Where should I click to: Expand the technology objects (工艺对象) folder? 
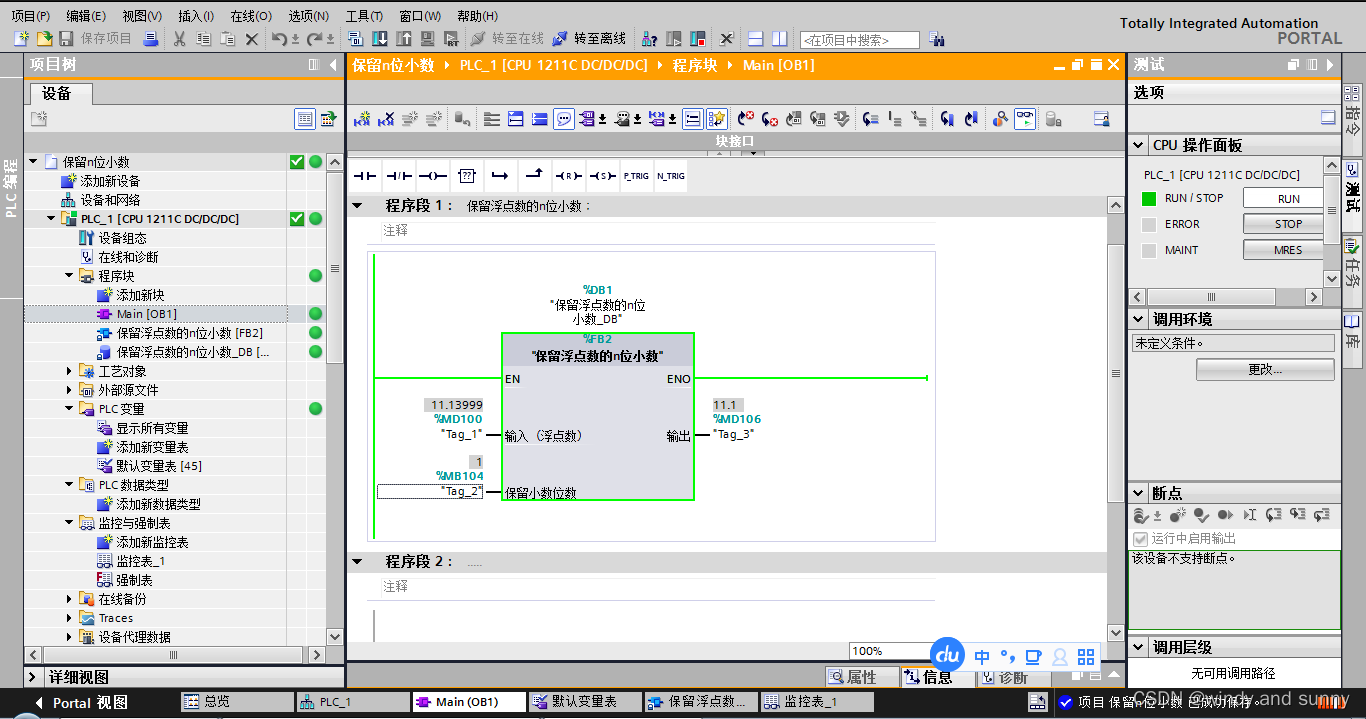click(x=70, y=371)
